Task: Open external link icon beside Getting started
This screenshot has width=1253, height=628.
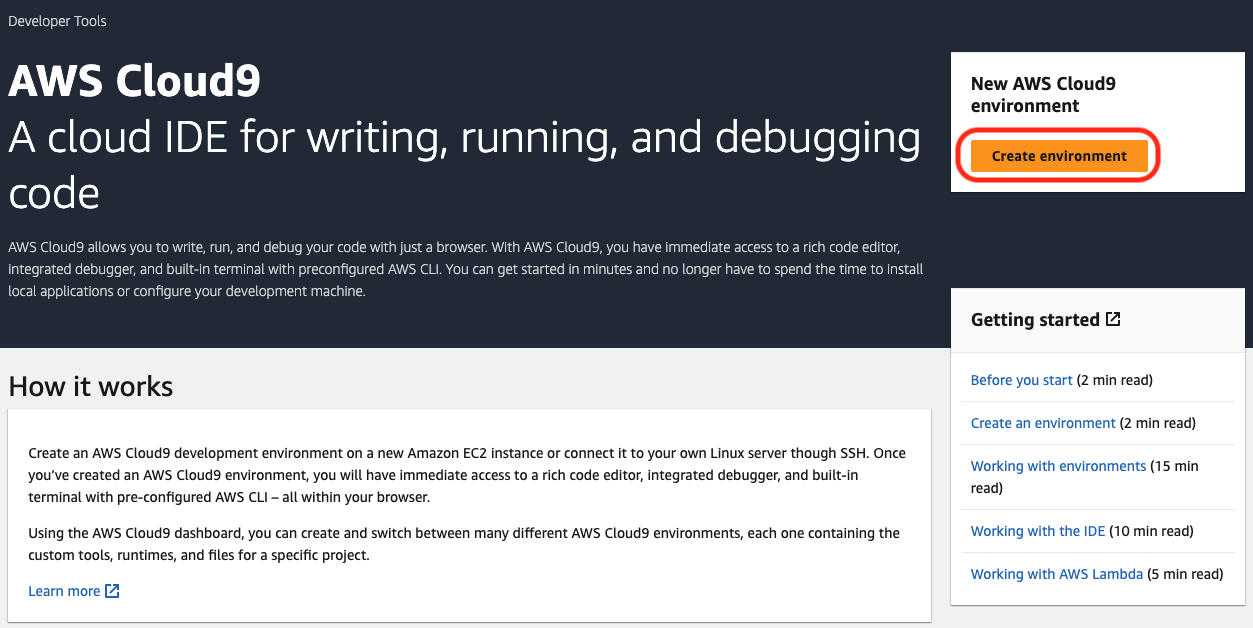Action: click(x=1113, y=319)
